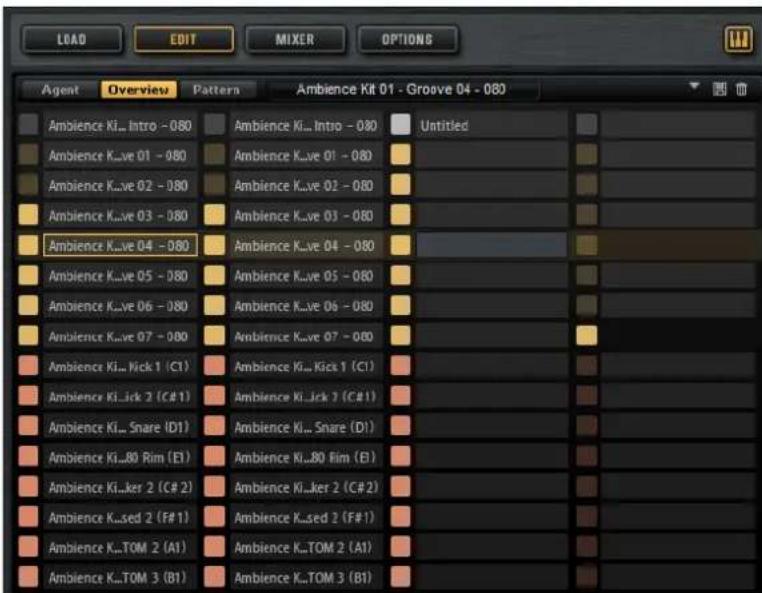Switch to the Agent tab

pos(59,90)
